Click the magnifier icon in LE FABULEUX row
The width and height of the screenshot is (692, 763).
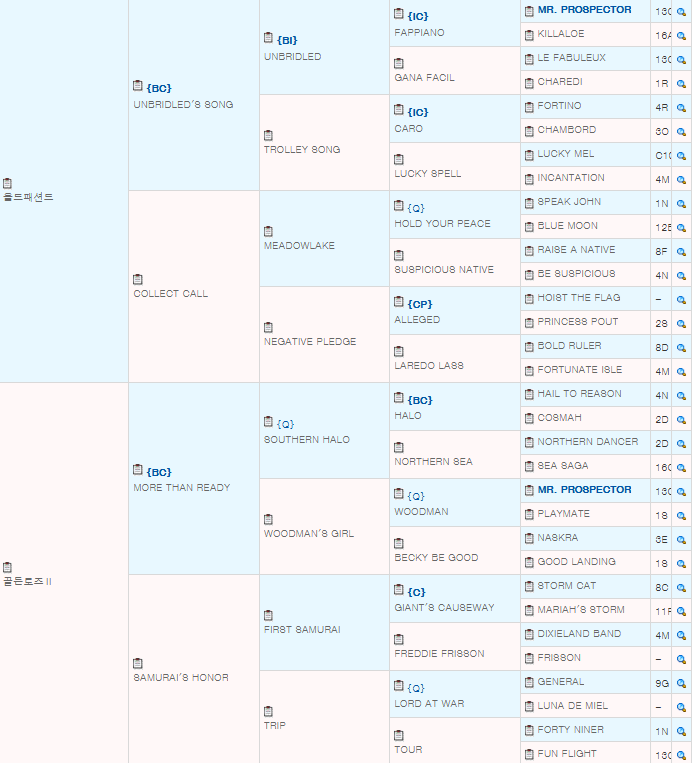[681, 60]
